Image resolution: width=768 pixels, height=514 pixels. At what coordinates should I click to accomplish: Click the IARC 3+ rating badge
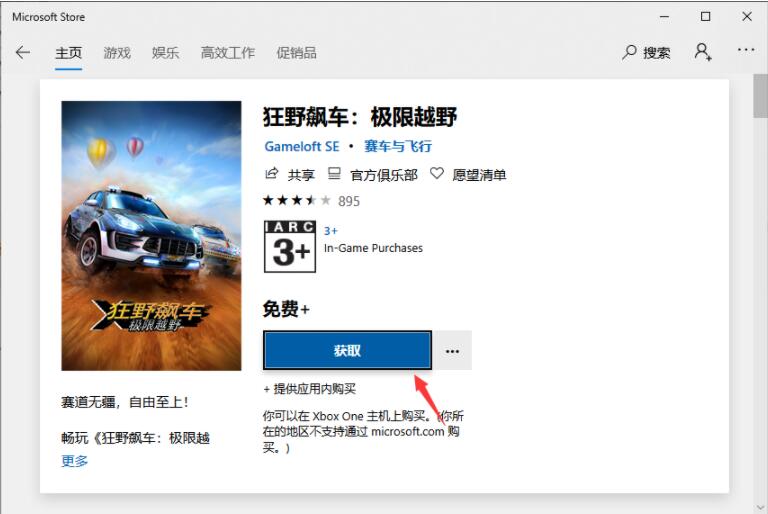pyautogui.click(x=290, y=246)
